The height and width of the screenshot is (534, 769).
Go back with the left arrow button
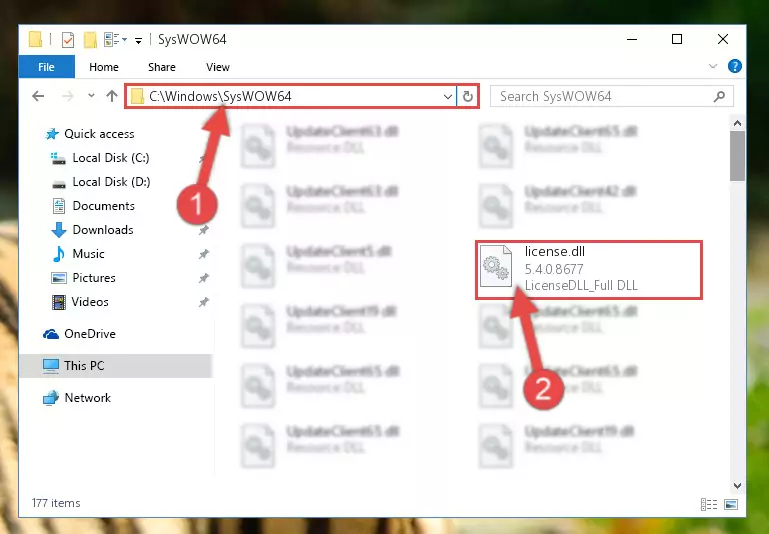pyautogui.click(x=38, y=96)
